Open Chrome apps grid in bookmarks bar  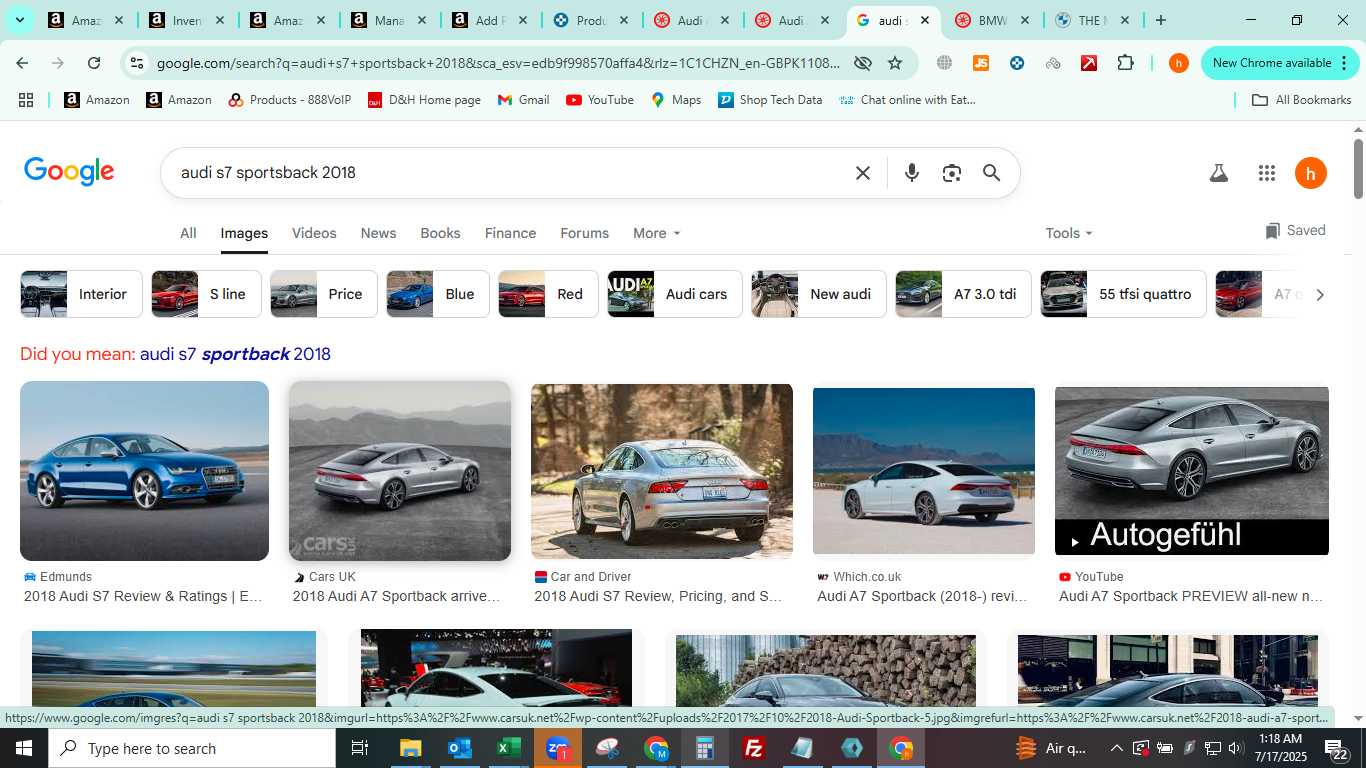[x=26, y=100]
